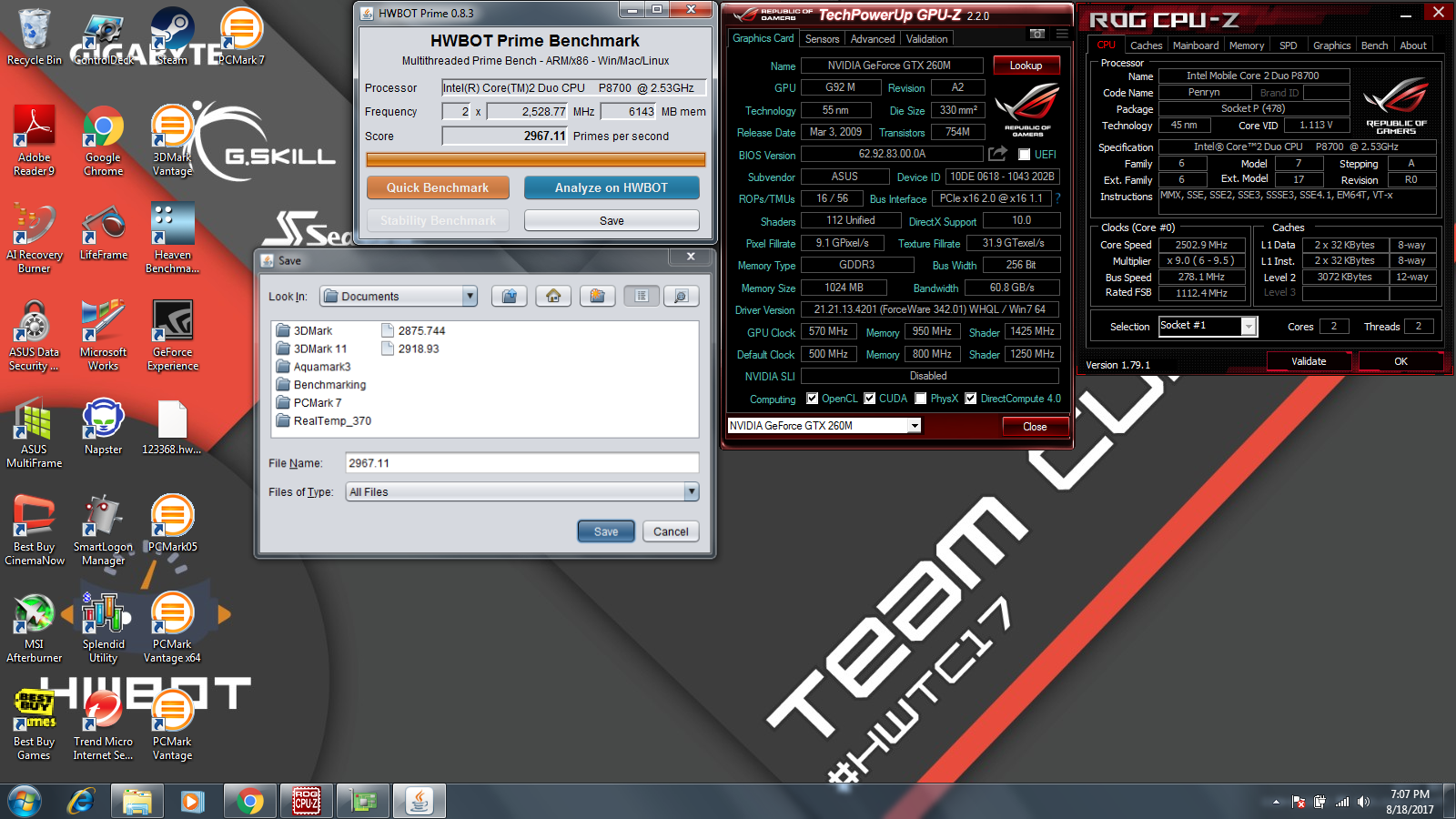Image resolution: width=1456 pixels, height=819 pixels.
Task: Select the PCMark05 desktop icon
Action: (172, 523)
